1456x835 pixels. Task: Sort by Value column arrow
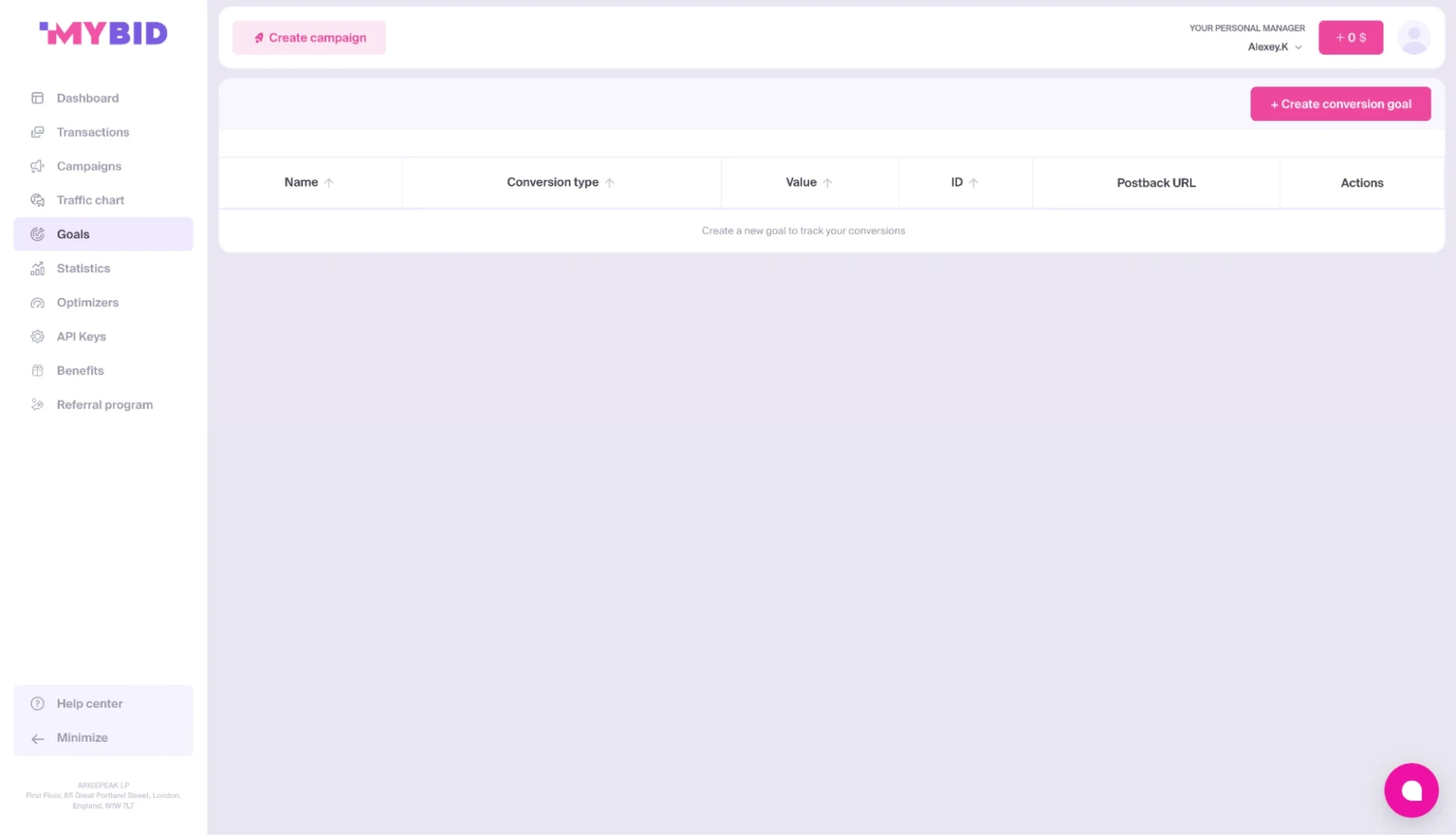click(827, 183)
